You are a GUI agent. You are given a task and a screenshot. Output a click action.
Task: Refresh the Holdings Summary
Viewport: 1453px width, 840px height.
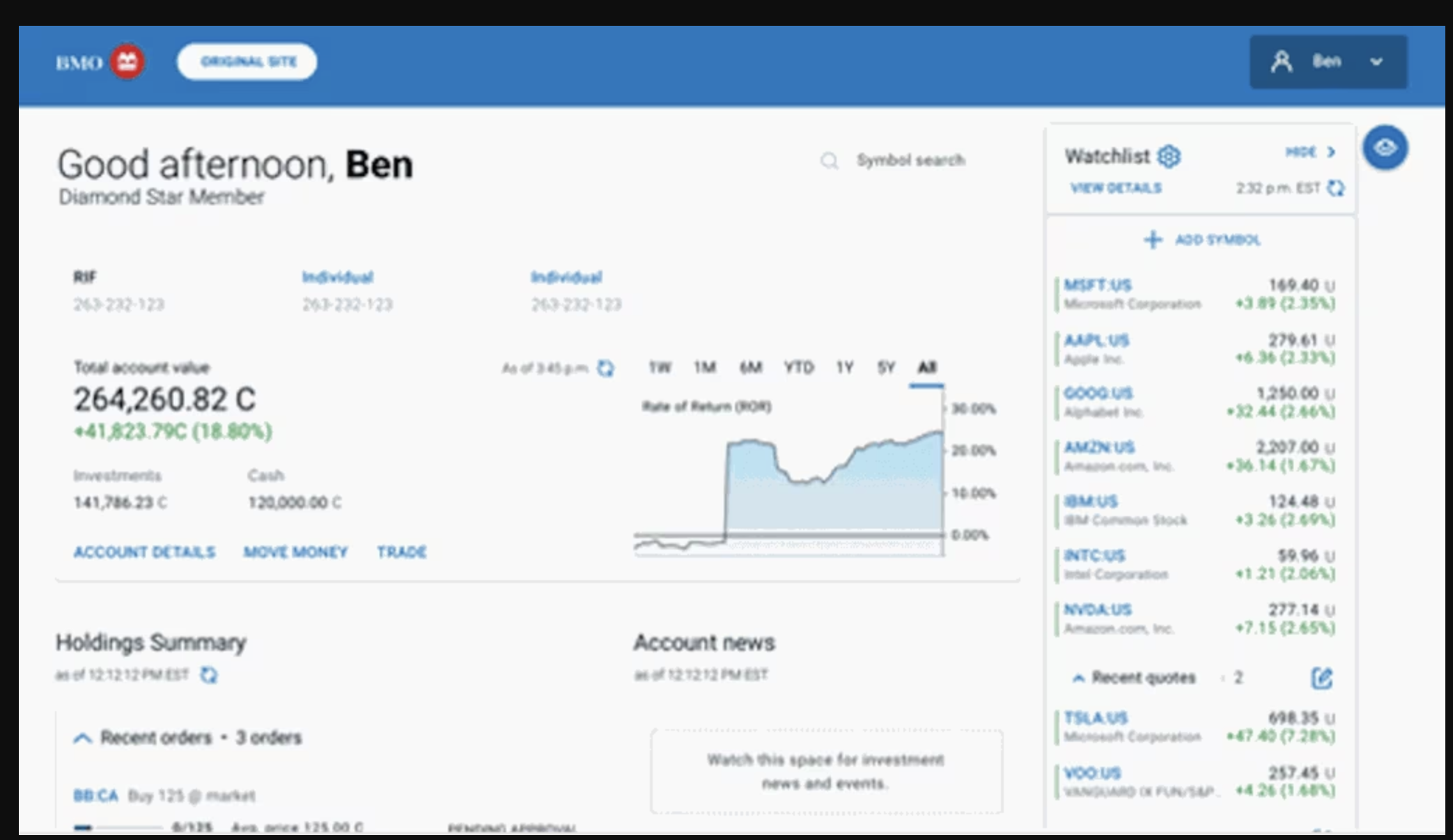point(208,675)
